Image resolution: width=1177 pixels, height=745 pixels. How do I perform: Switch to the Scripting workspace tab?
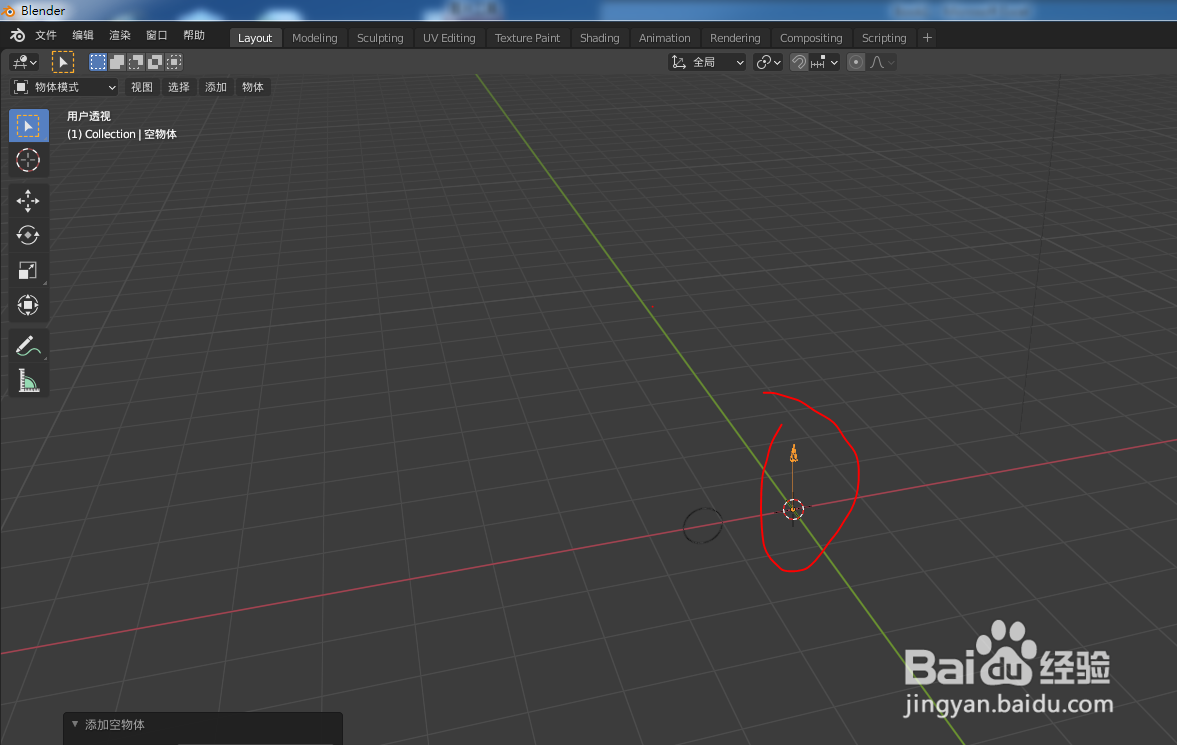click(884, 38)
